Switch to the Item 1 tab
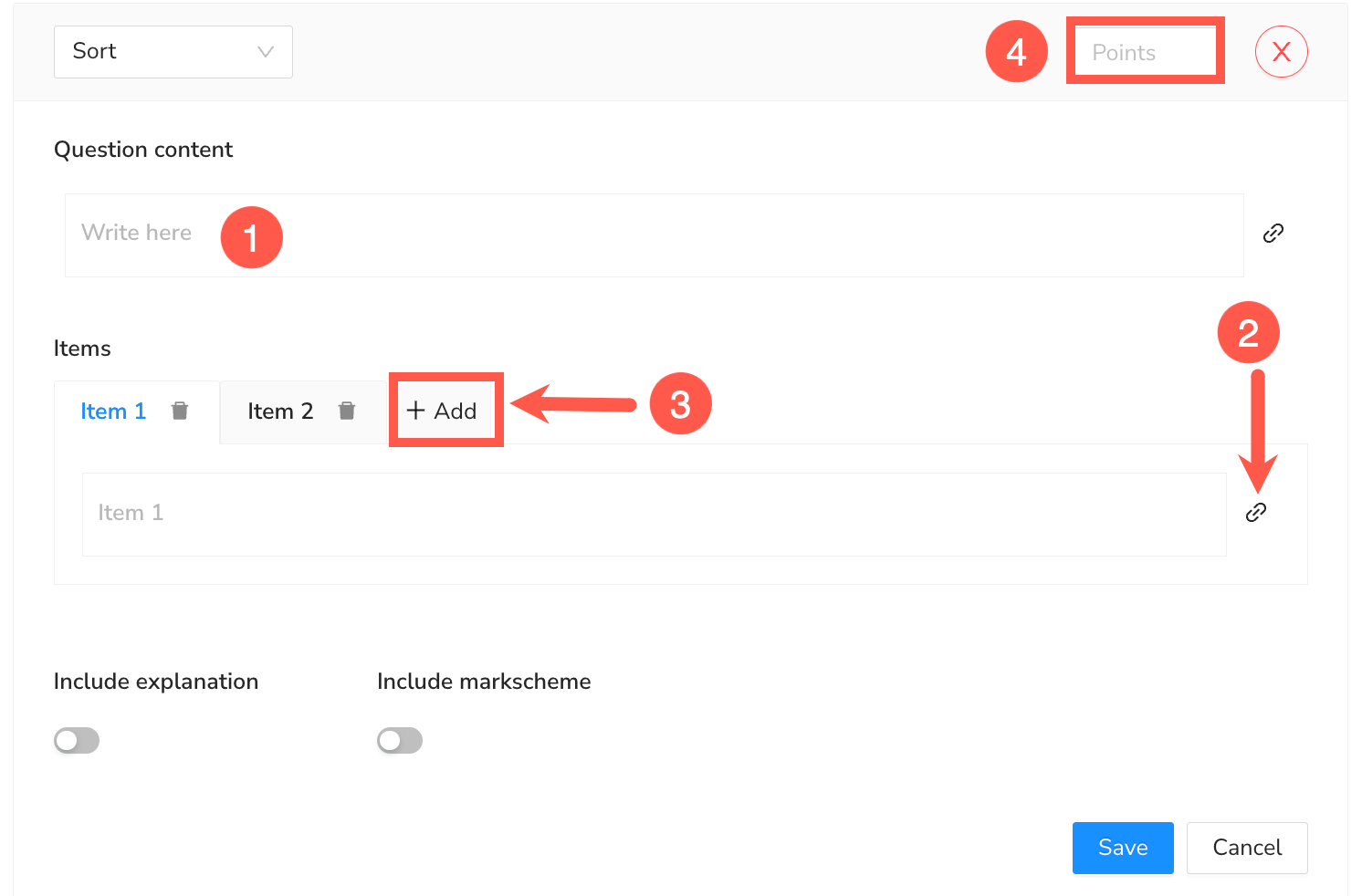 (113, 412)
